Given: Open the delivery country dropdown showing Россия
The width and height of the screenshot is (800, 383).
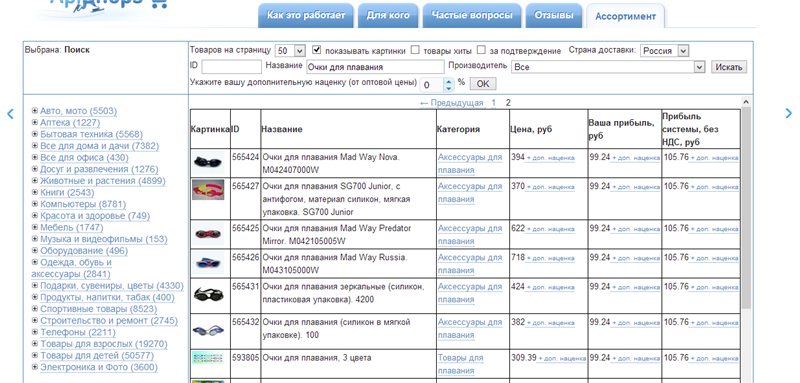Looking at the screenshot, I should click(x=664, y=50).
